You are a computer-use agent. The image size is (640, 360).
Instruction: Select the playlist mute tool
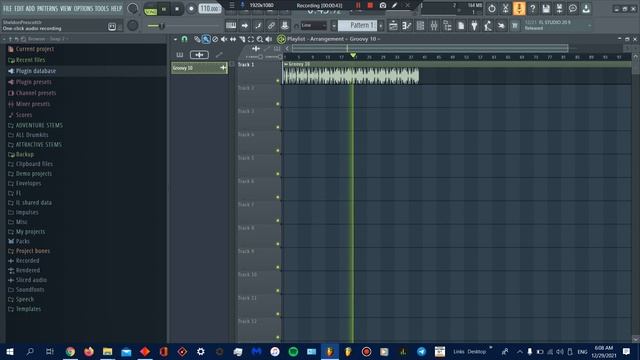[224, 39]
